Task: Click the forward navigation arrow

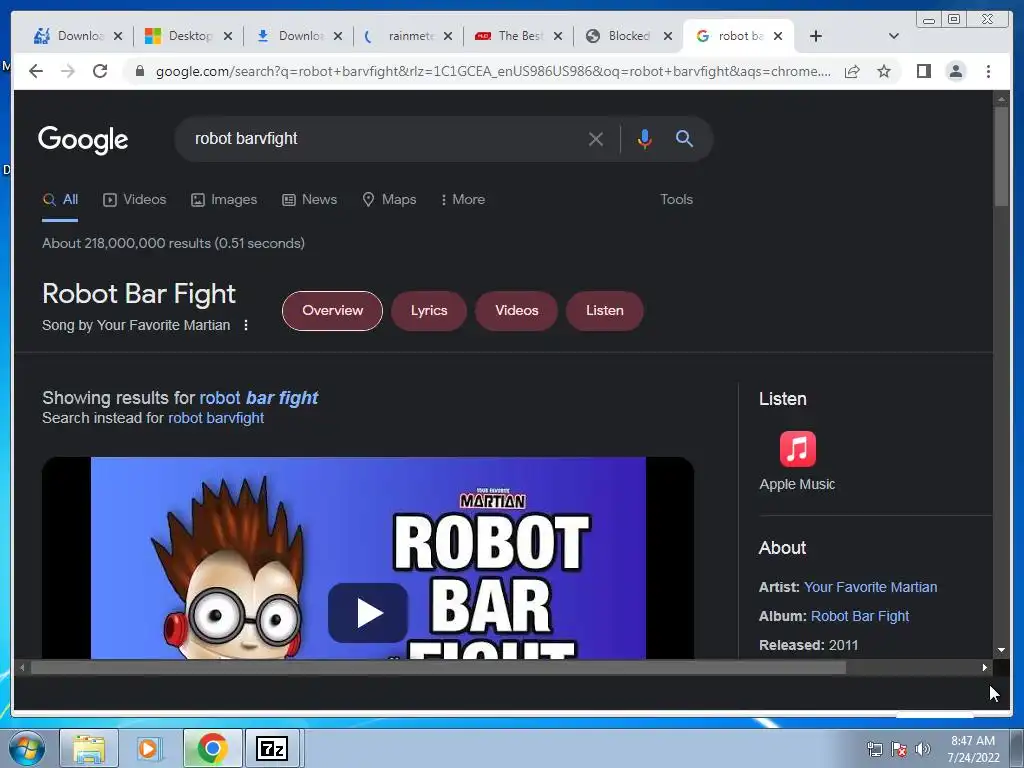Action: pos(68,71)
